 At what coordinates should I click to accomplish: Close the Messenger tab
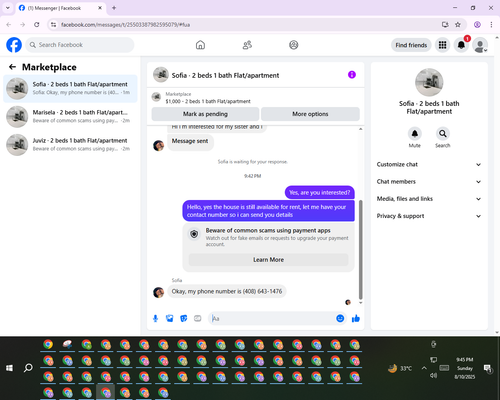[100, 8]
